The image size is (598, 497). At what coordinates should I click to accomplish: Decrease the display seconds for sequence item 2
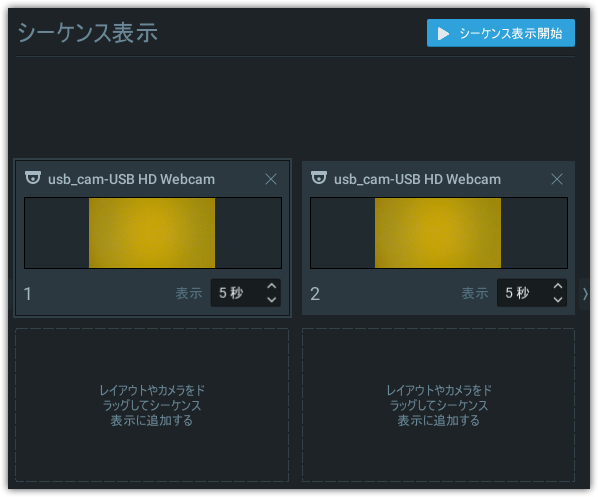558,299
